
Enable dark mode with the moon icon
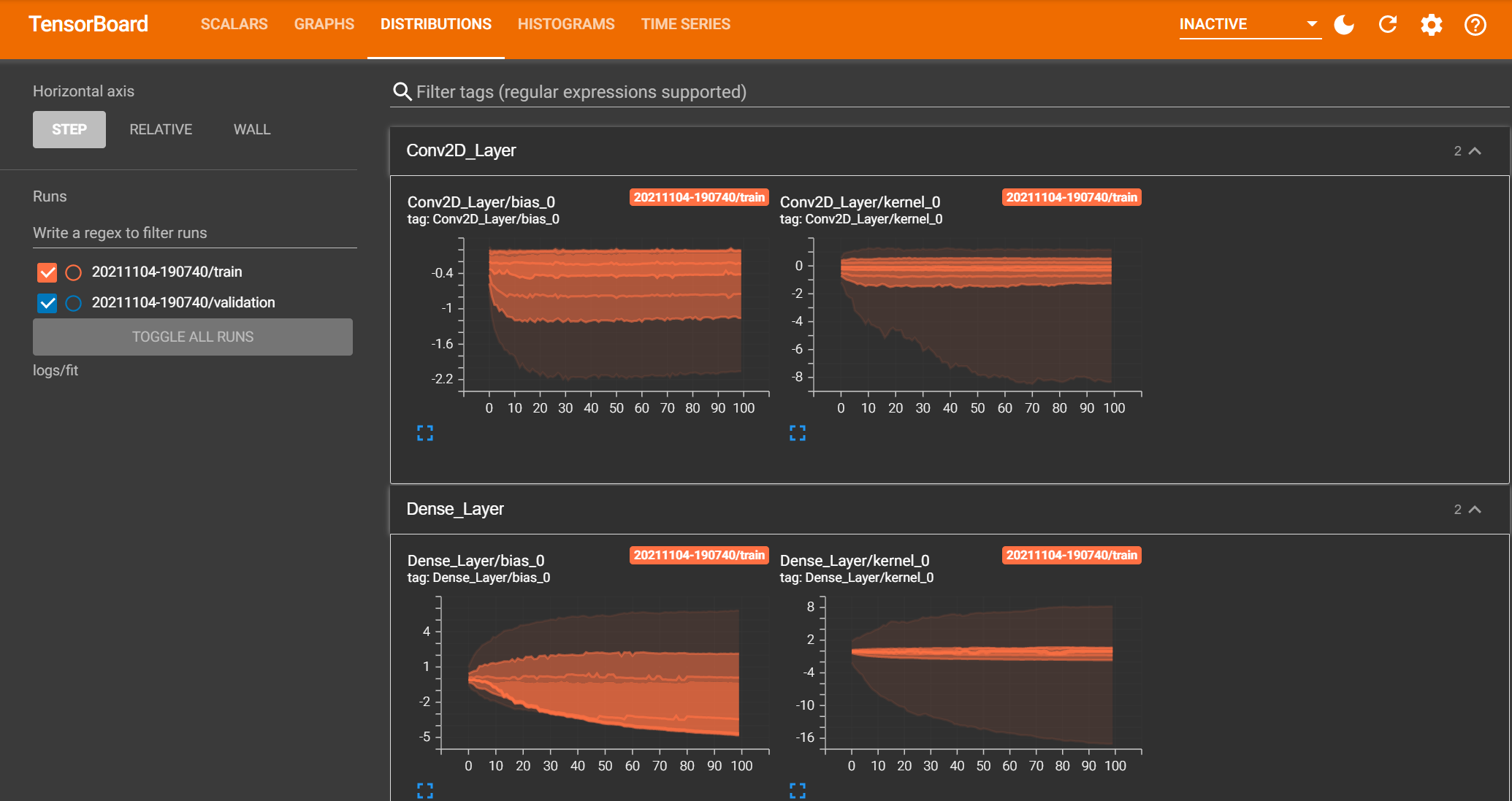pos(1344,24)
